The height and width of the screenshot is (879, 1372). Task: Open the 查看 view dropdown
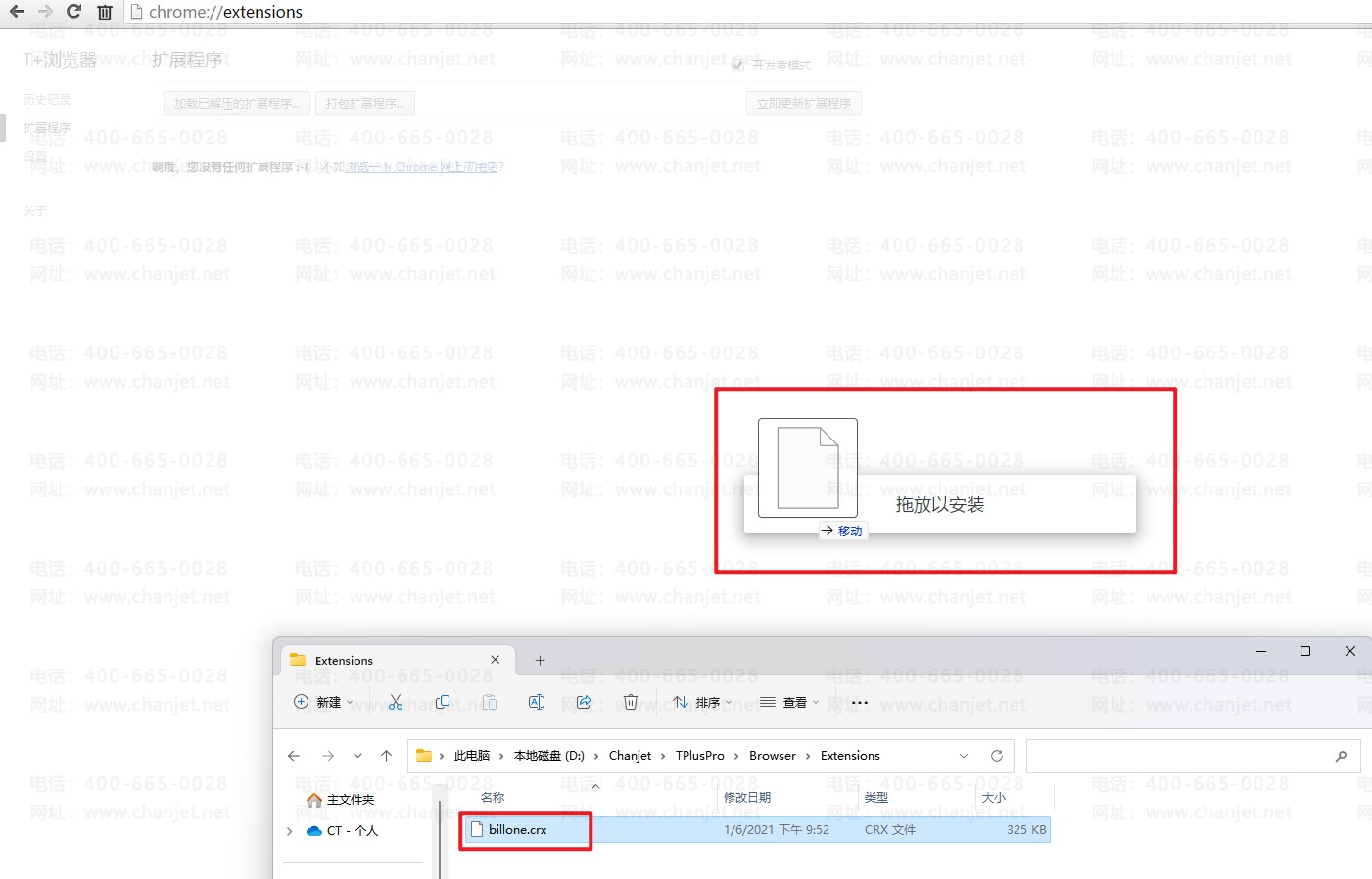[x=789, y=702]
